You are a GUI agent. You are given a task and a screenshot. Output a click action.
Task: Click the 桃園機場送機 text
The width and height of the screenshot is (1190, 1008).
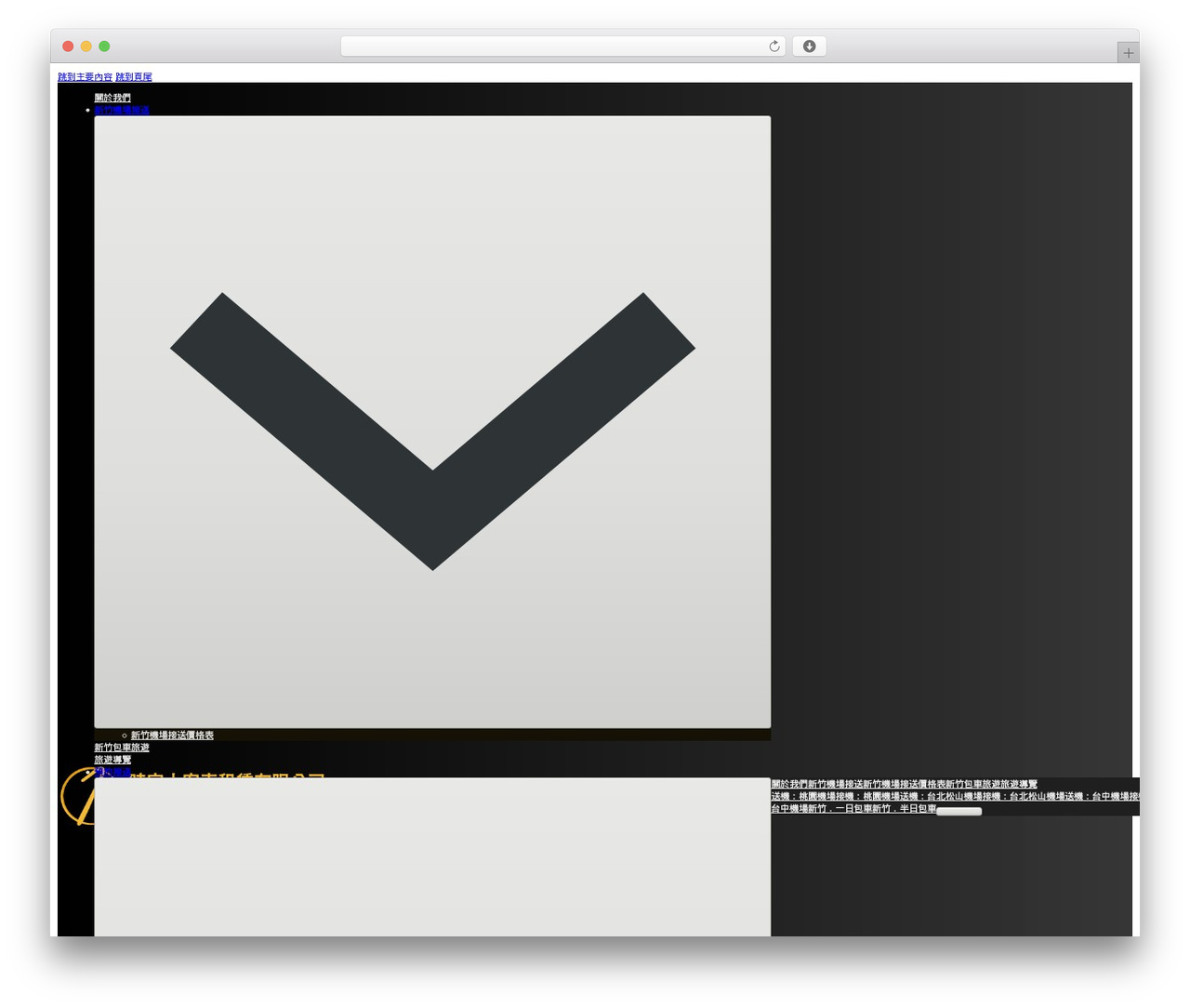point(890,797)
